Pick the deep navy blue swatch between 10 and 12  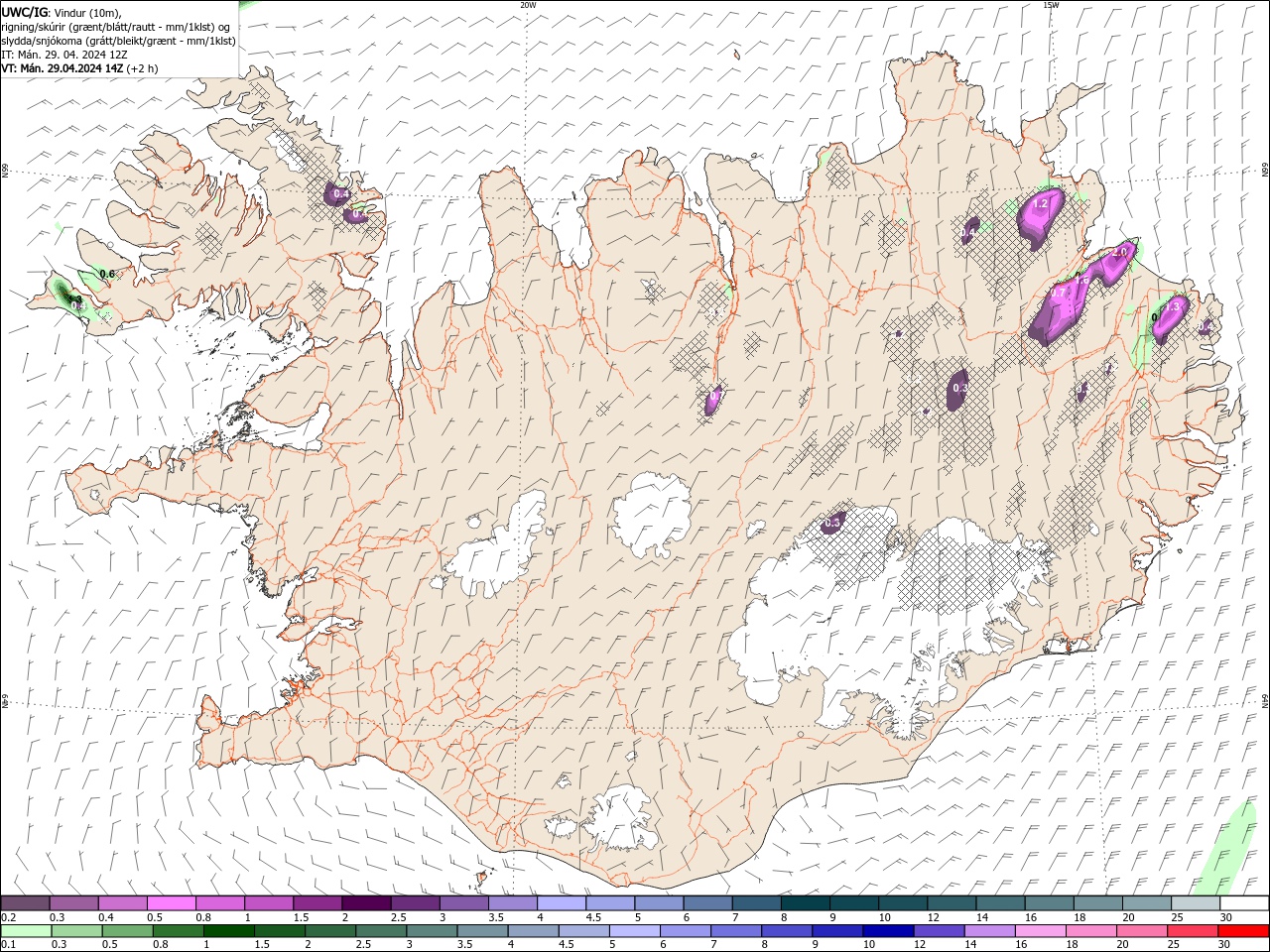tap(887, 931)
